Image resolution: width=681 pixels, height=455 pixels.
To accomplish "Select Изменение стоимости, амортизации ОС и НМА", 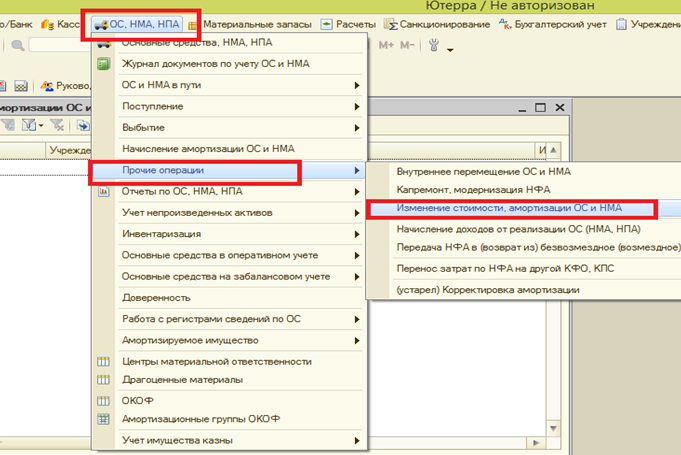I will click(509, 209).
